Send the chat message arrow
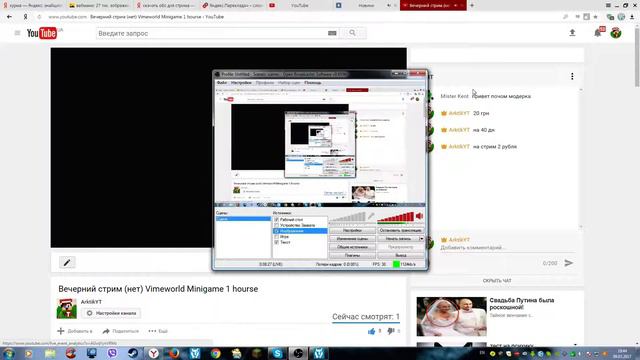640x360 pixels. [569, 263]
